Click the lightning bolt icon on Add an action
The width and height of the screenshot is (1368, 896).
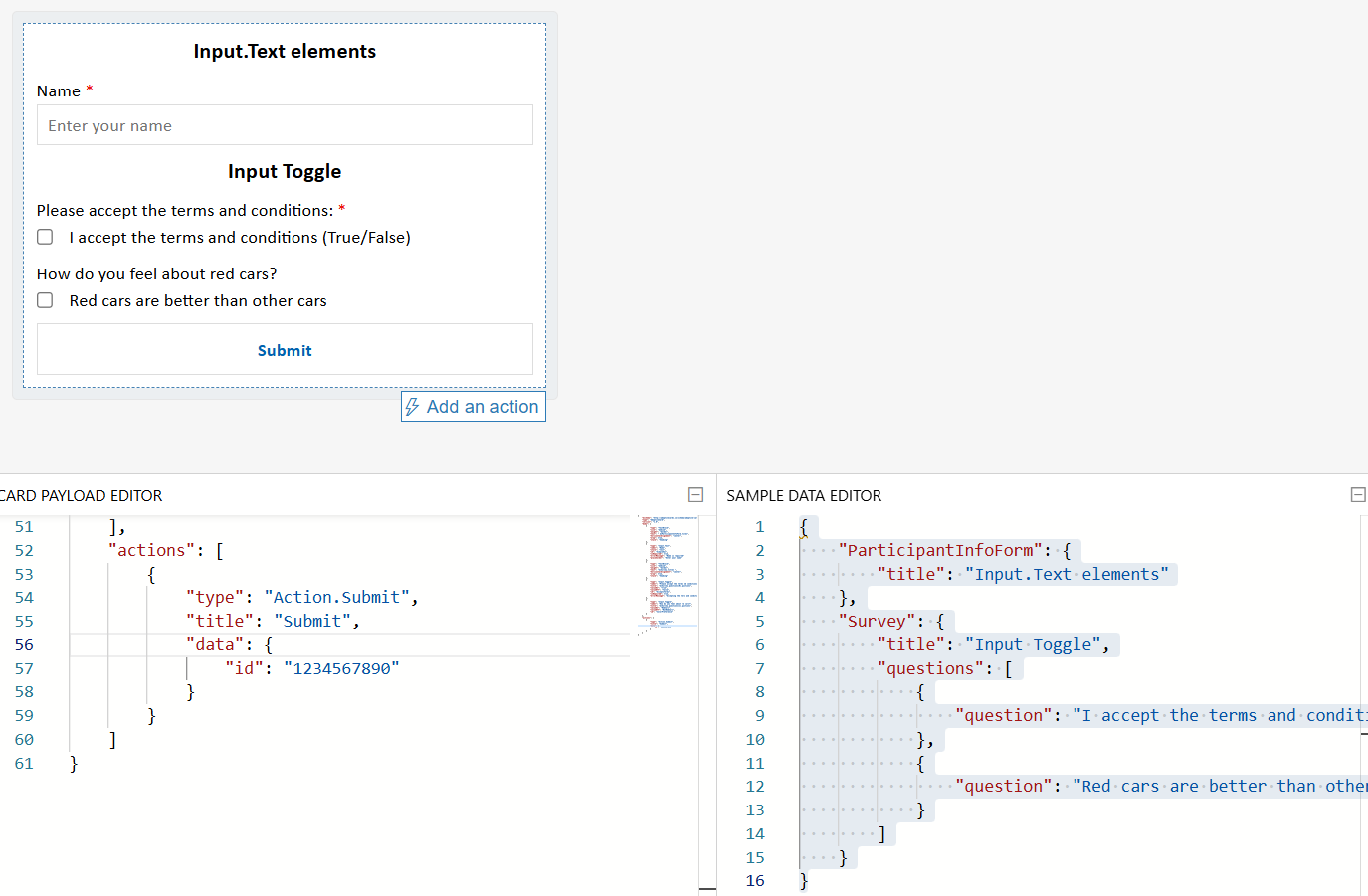tap(414, 407)
